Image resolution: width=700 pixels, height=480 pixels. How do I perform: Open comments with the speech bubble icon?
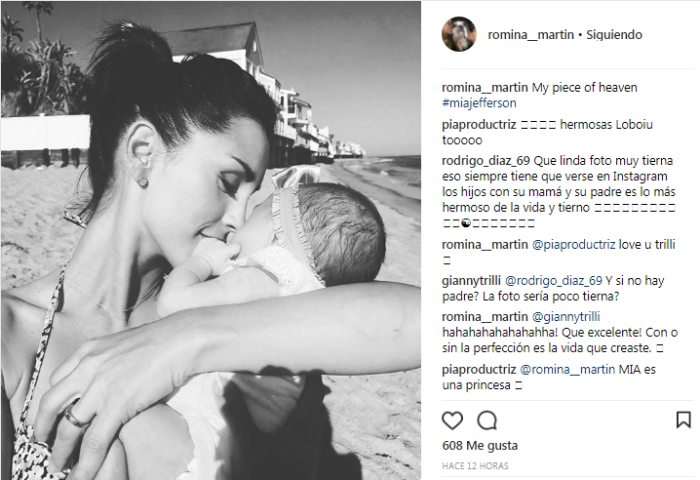click(x=487, y=420)
